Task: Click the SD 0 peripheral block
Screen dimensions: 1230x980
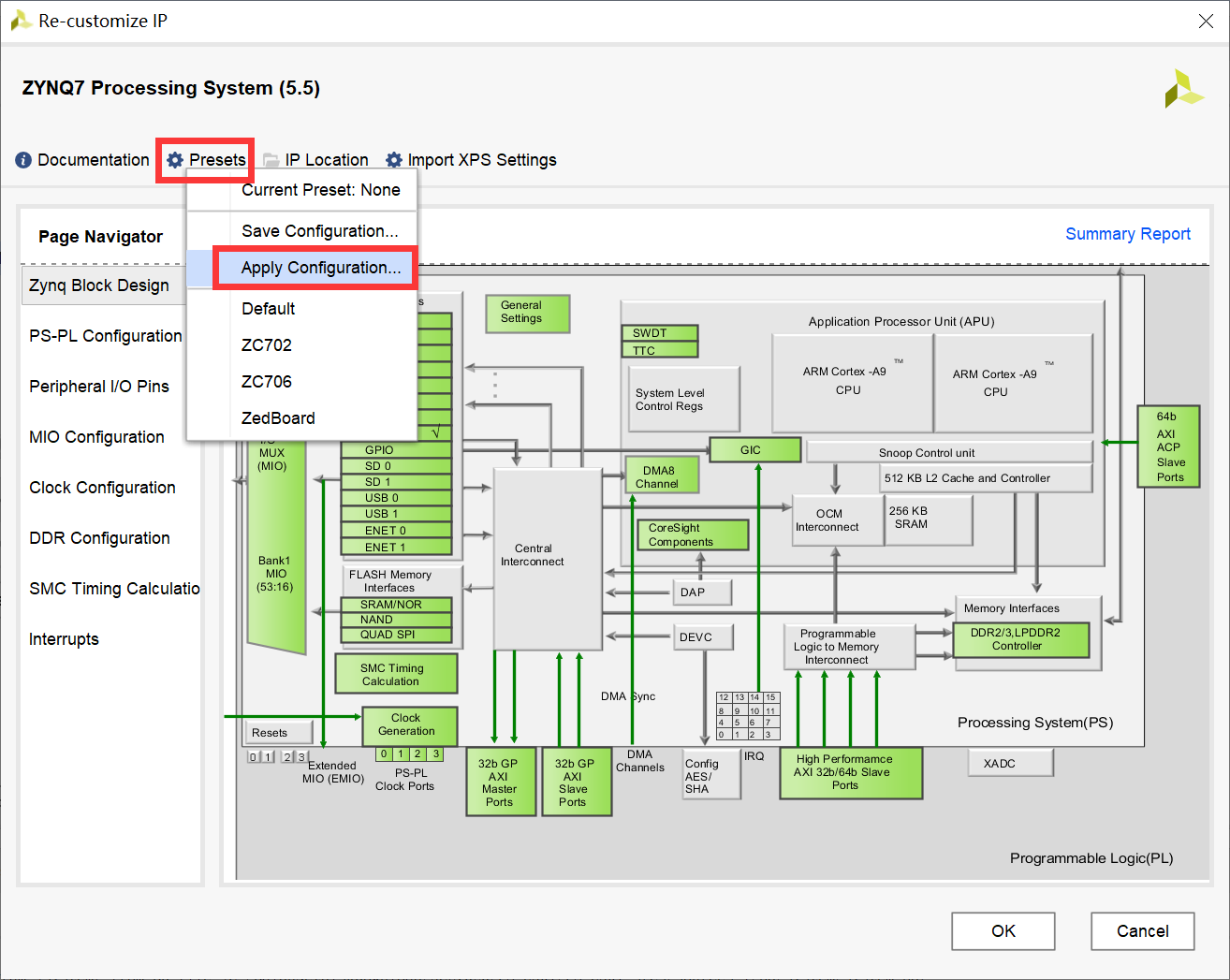Action: point(396,466)
